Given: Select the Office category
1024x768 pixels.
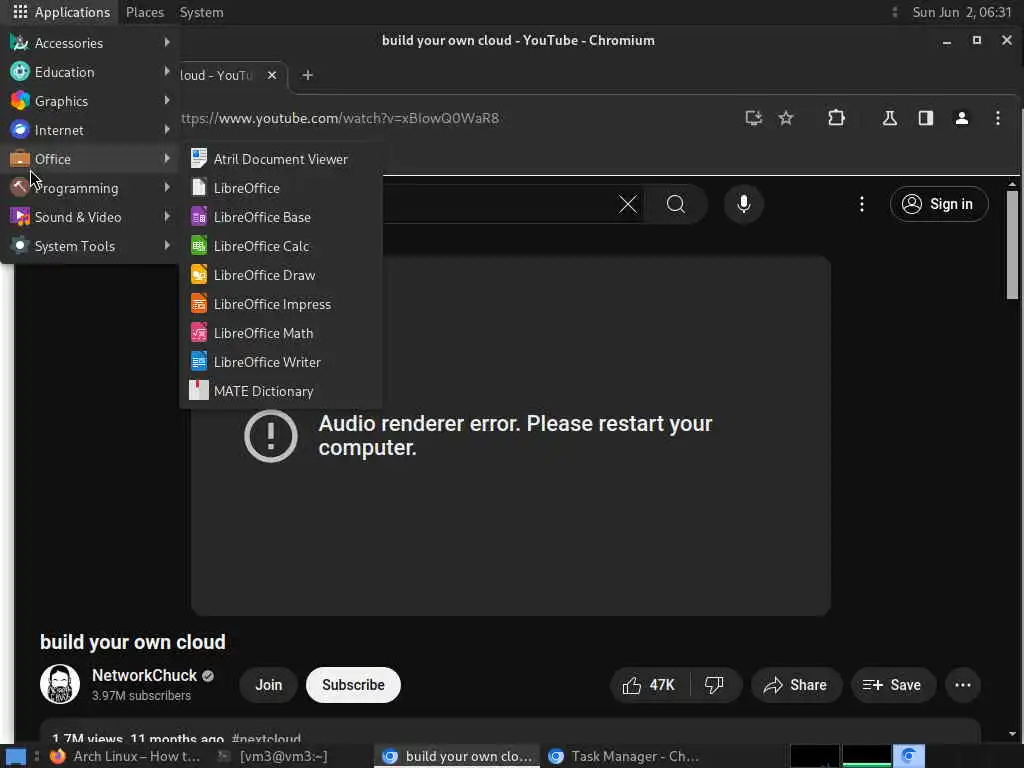Looking at the screenshot, I should [x=90, y=159].
